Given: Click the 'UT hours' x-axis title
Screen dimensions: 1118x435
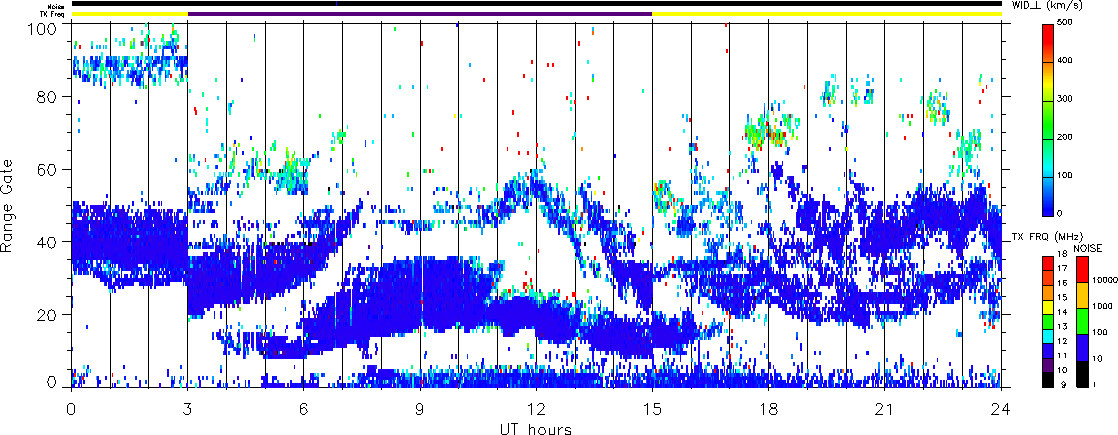Looking at the screenshot, I should point(536,428).
